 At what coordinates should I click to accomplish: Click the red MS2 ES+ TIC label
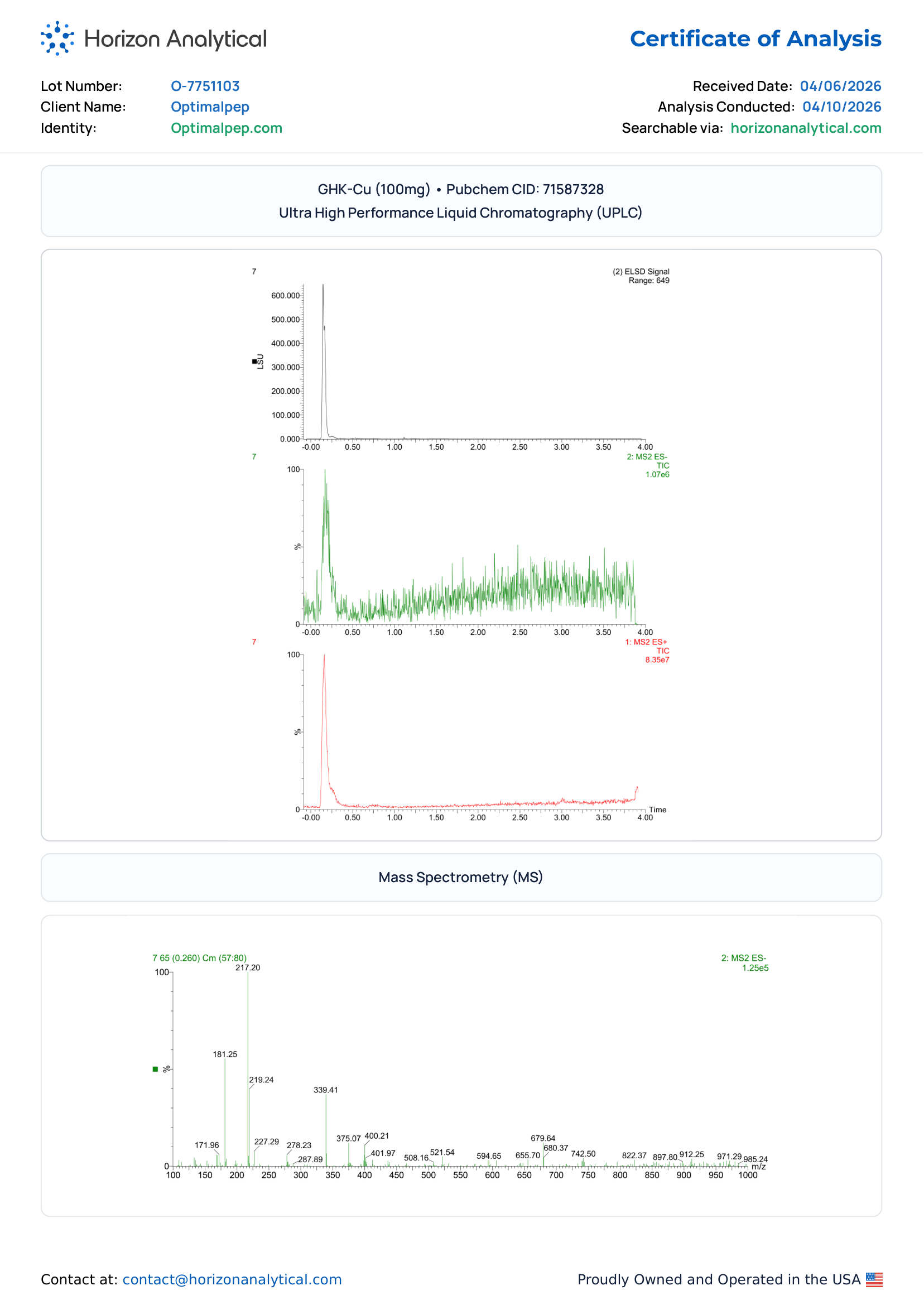[648, 651]
